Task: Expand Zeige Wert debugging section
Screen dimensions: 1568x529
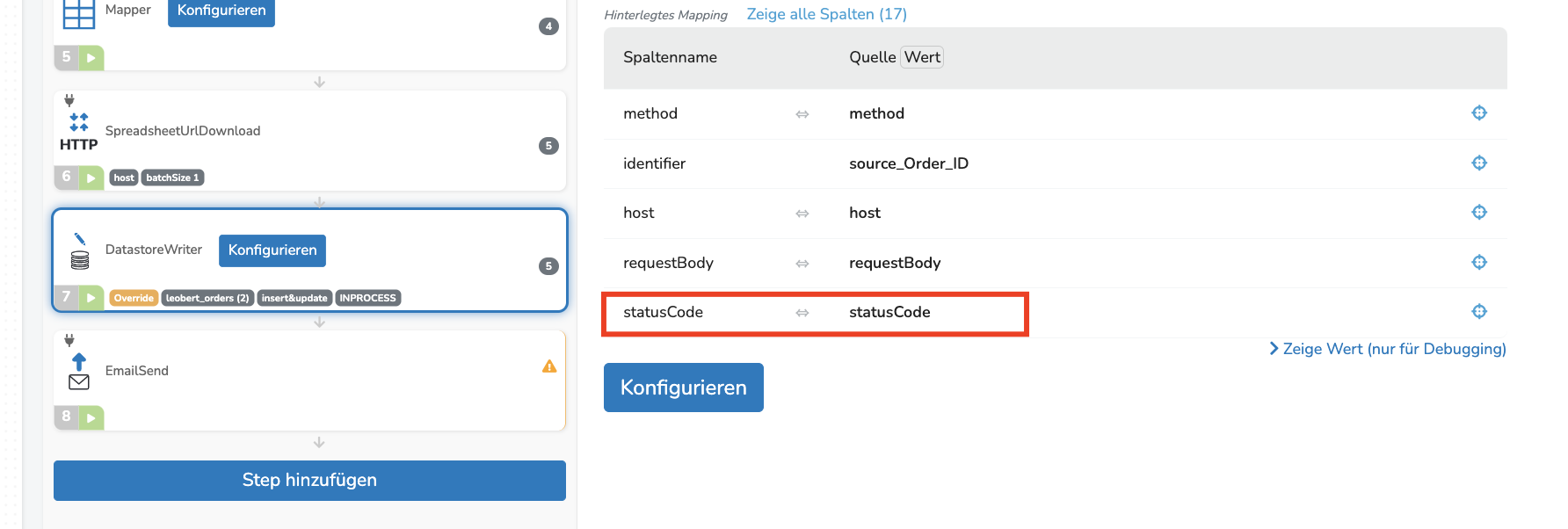Action: pyautogui.click(x=1388, y=349)
